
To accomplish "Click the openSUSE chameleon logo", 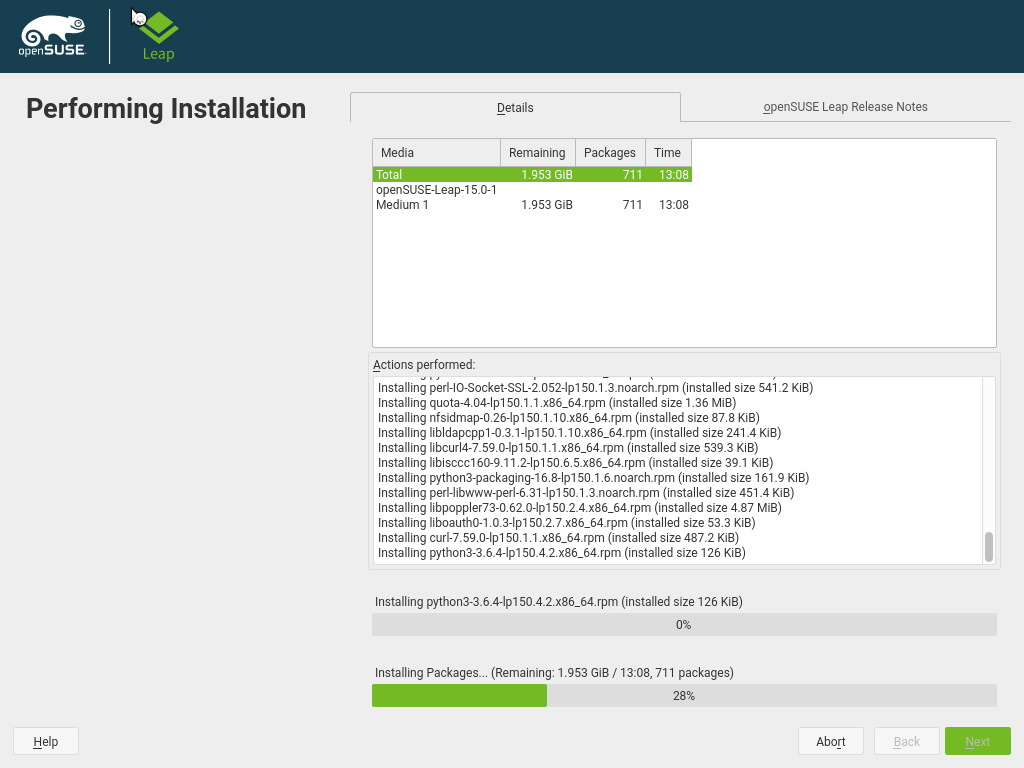I will coord(52,37).
